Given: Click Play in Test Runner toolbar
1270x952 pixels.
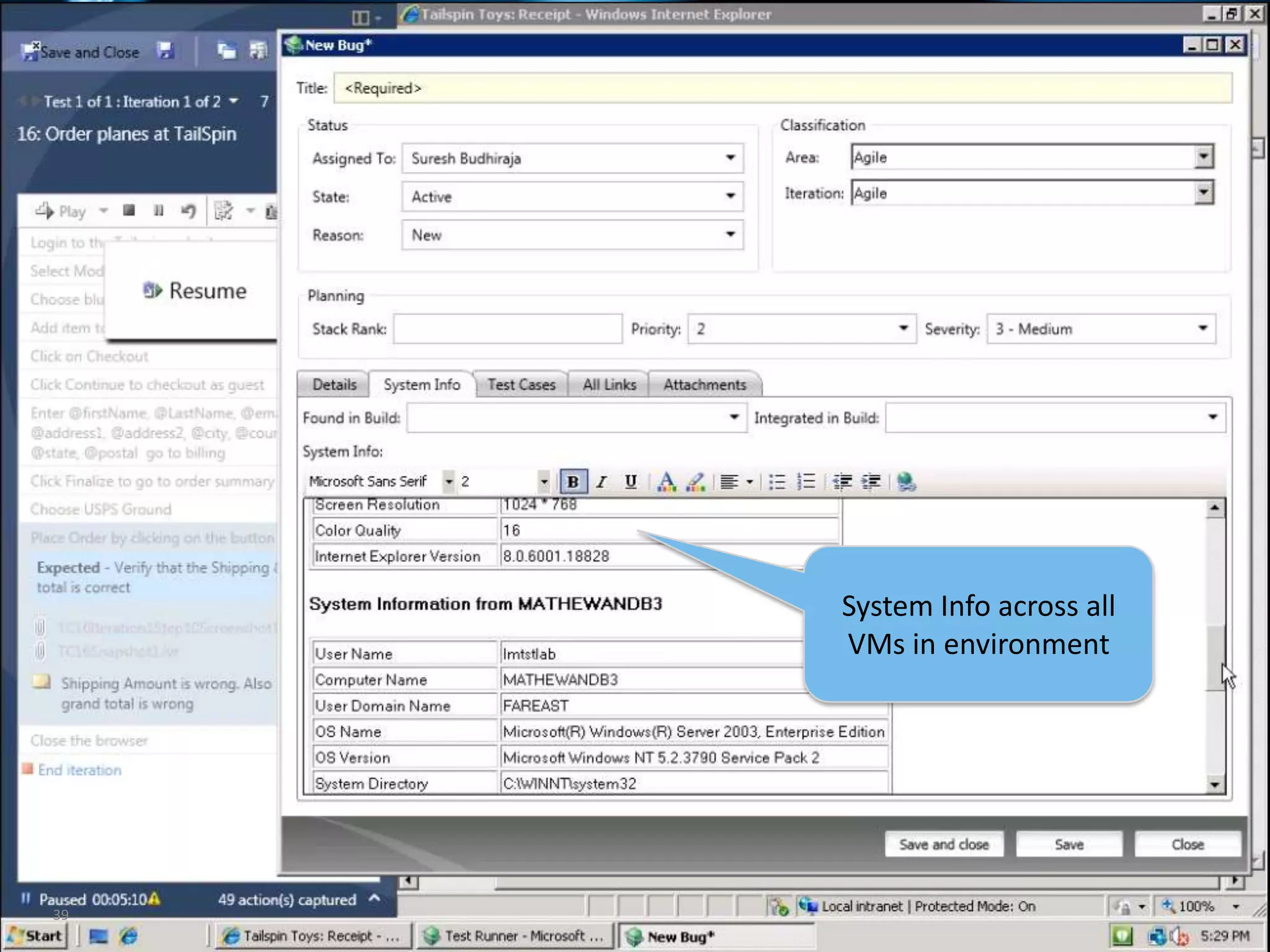Looking at the screenshot, I should (60, 211).
